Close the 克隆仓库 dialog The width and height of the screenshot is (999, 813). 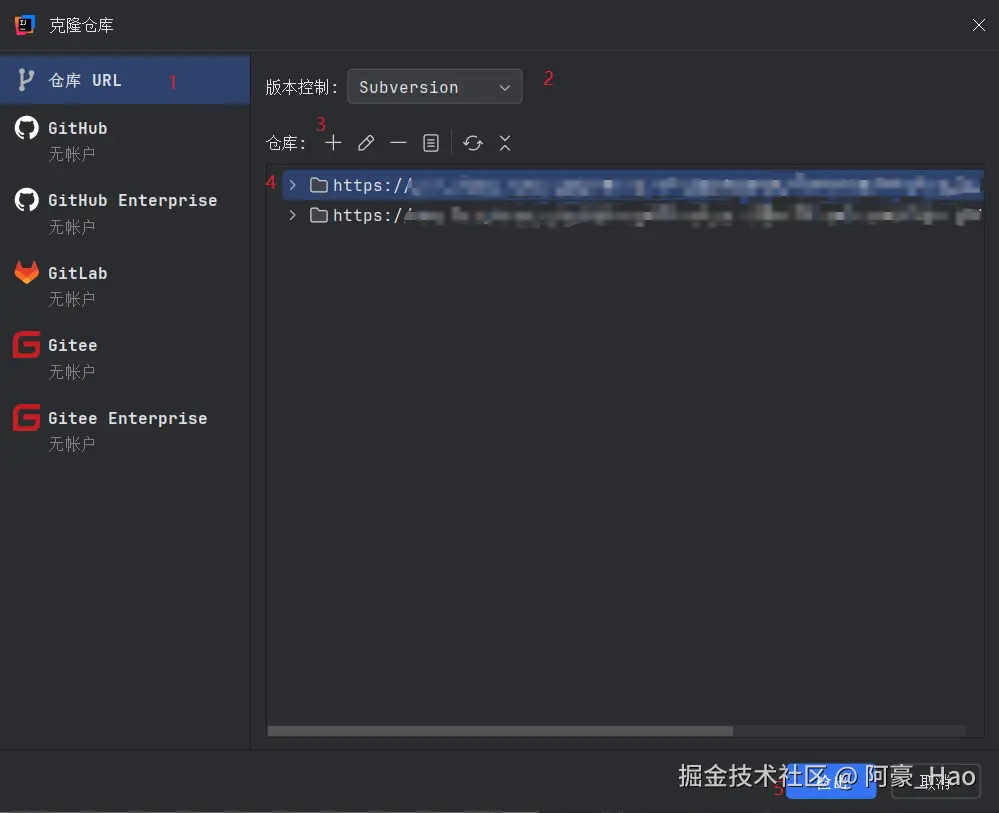(x=979, y=25)
